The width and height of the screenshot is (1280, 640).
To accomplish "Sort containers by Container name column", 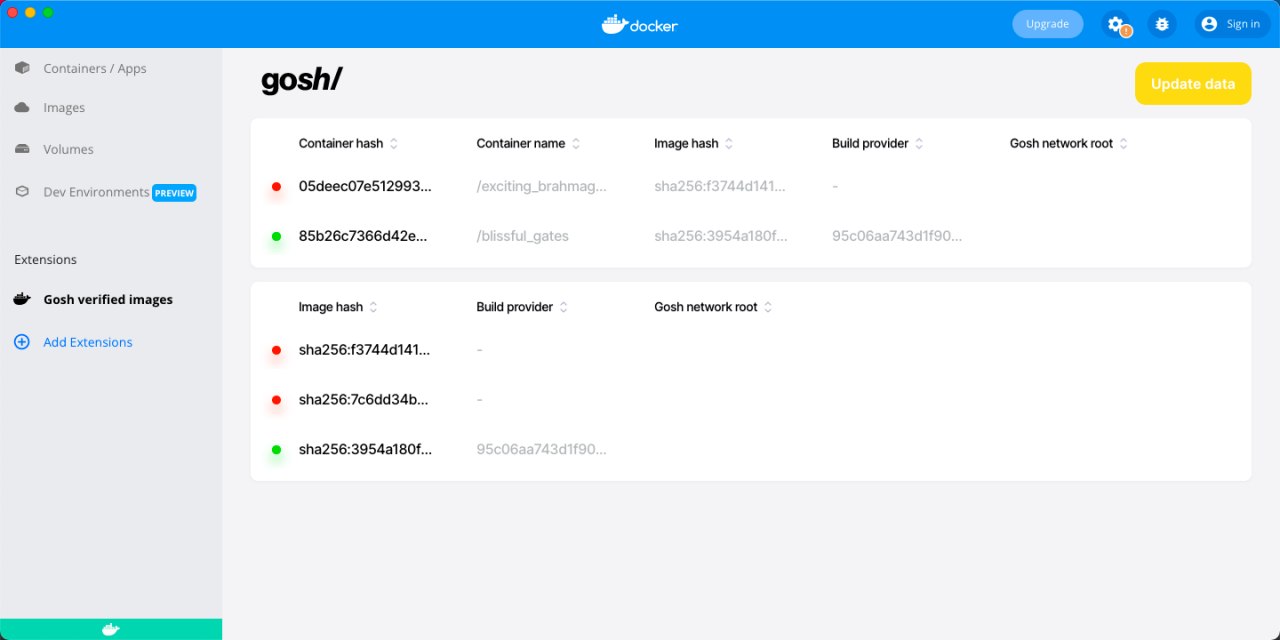I will click(x=575, y=144).
